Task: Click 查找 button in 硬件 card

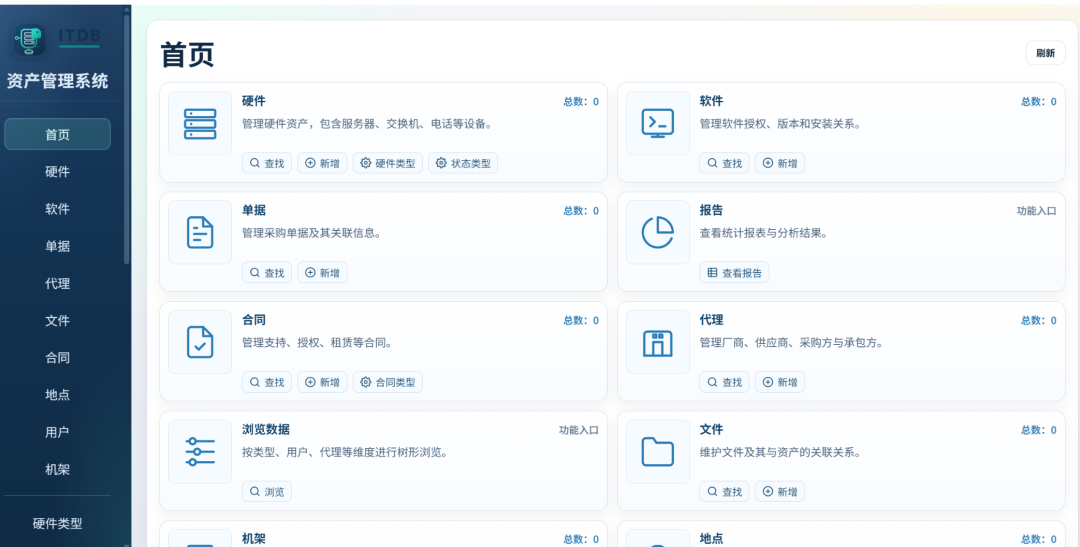Action: click(267, 163)
